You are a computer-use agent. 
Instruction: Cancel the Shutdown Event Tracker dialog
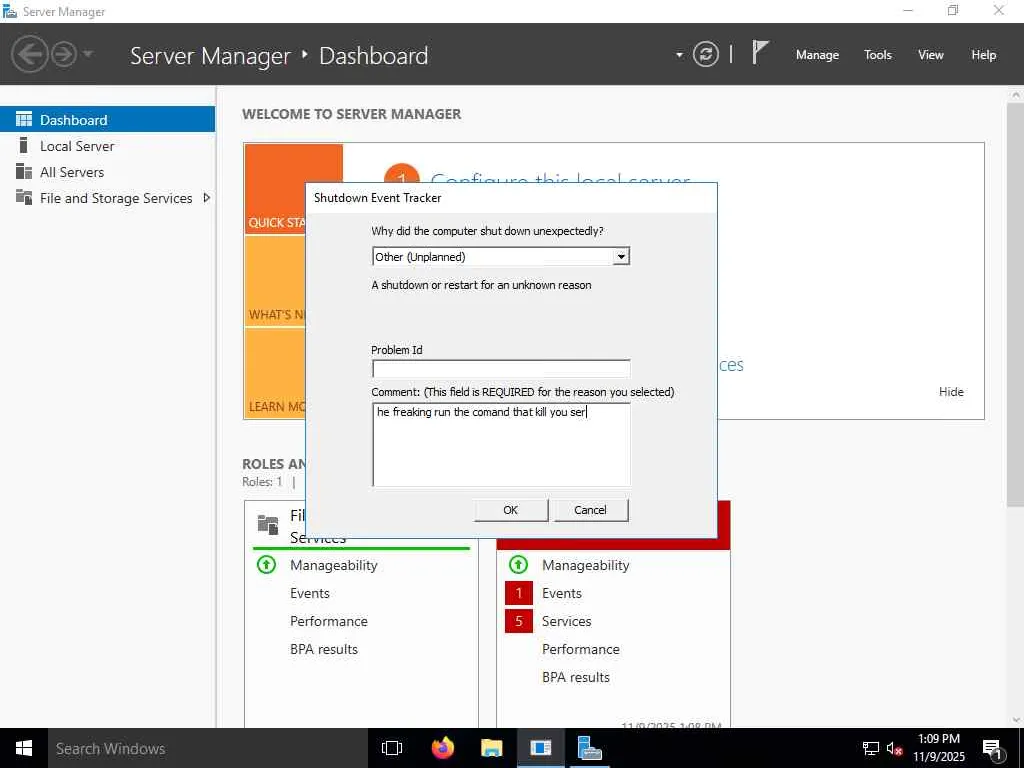coord(590,510)
